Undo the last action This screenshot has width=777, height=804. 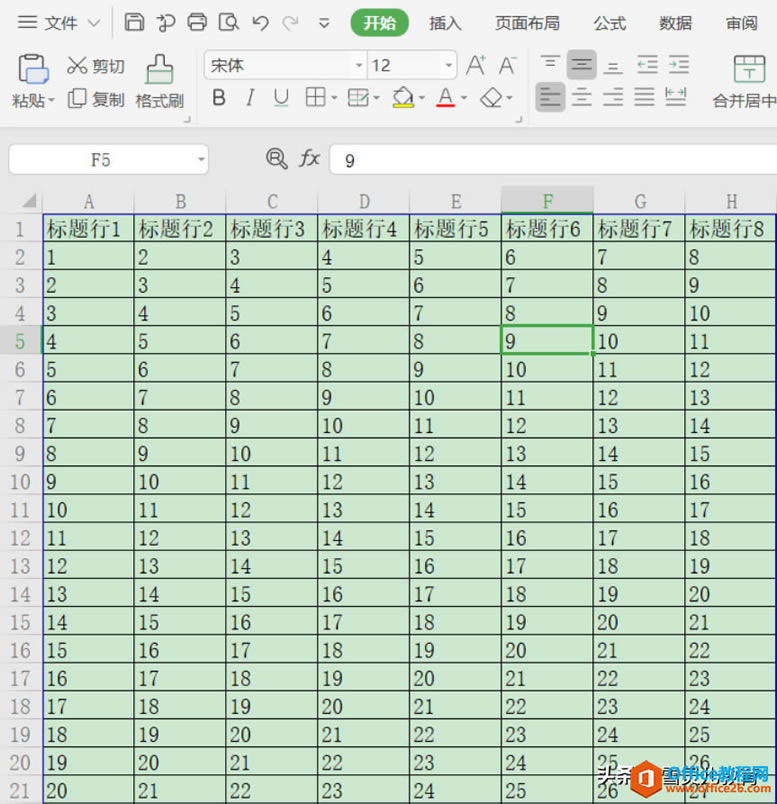[261, 23]
